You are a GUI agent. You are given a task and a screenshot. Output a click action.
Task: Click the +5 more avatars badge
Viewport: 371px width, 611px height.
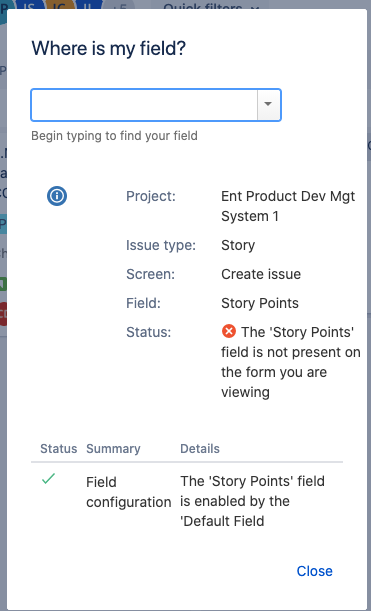point(121,5)
